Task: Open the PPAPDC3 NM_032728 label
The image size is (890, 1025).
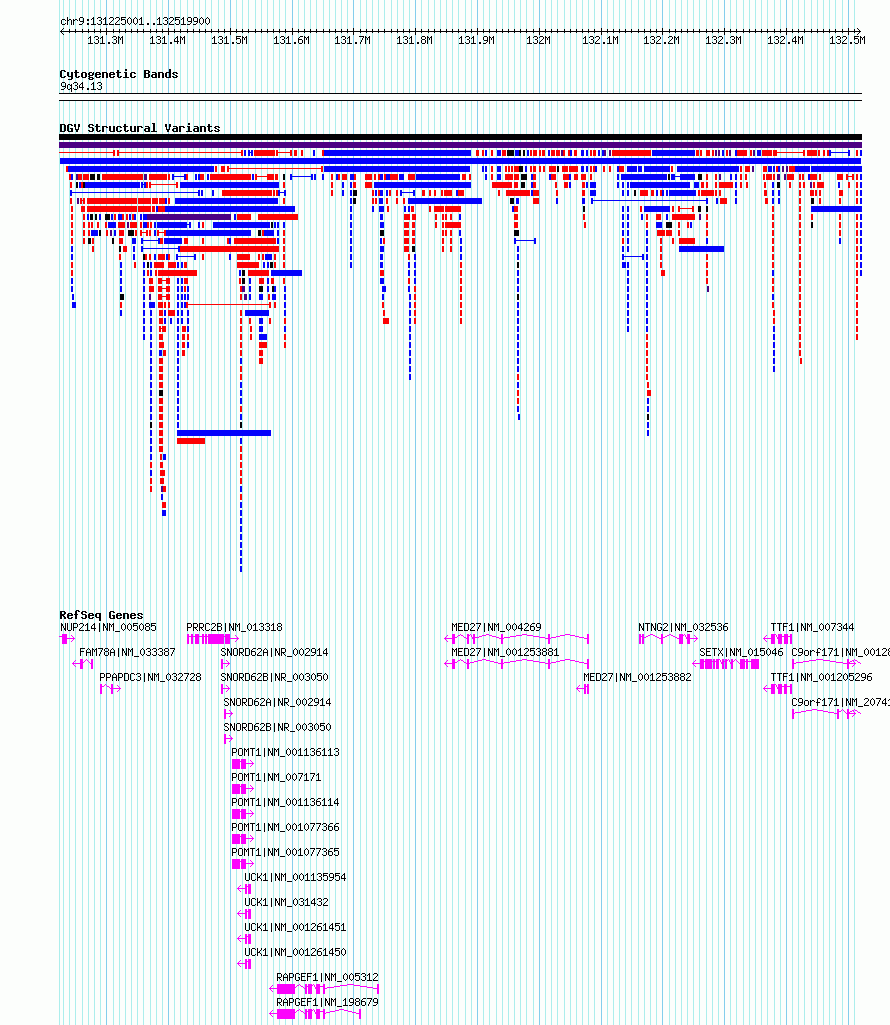Action: [x=150, y=677]
